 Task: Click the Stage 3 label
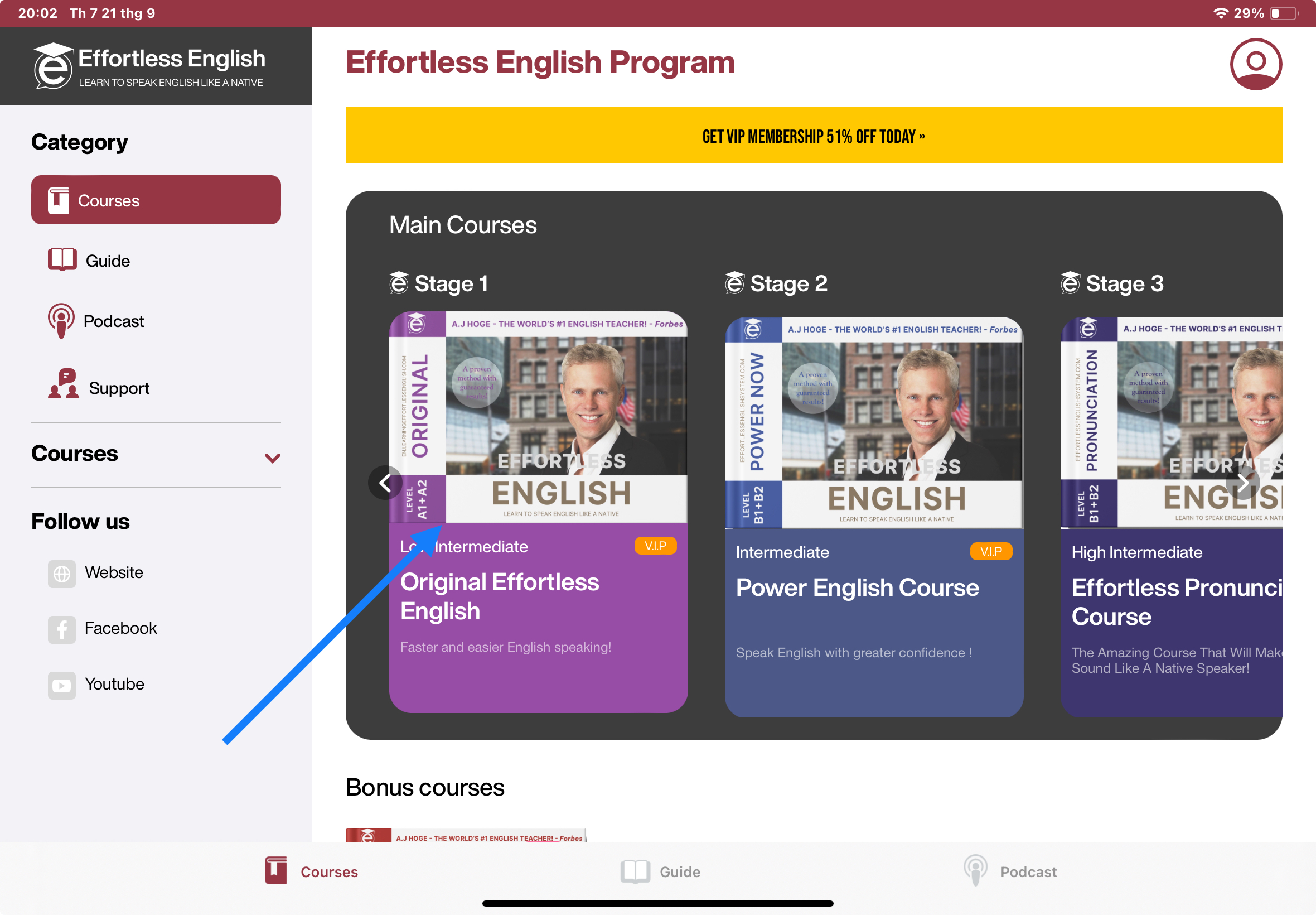pos(1124,283)
